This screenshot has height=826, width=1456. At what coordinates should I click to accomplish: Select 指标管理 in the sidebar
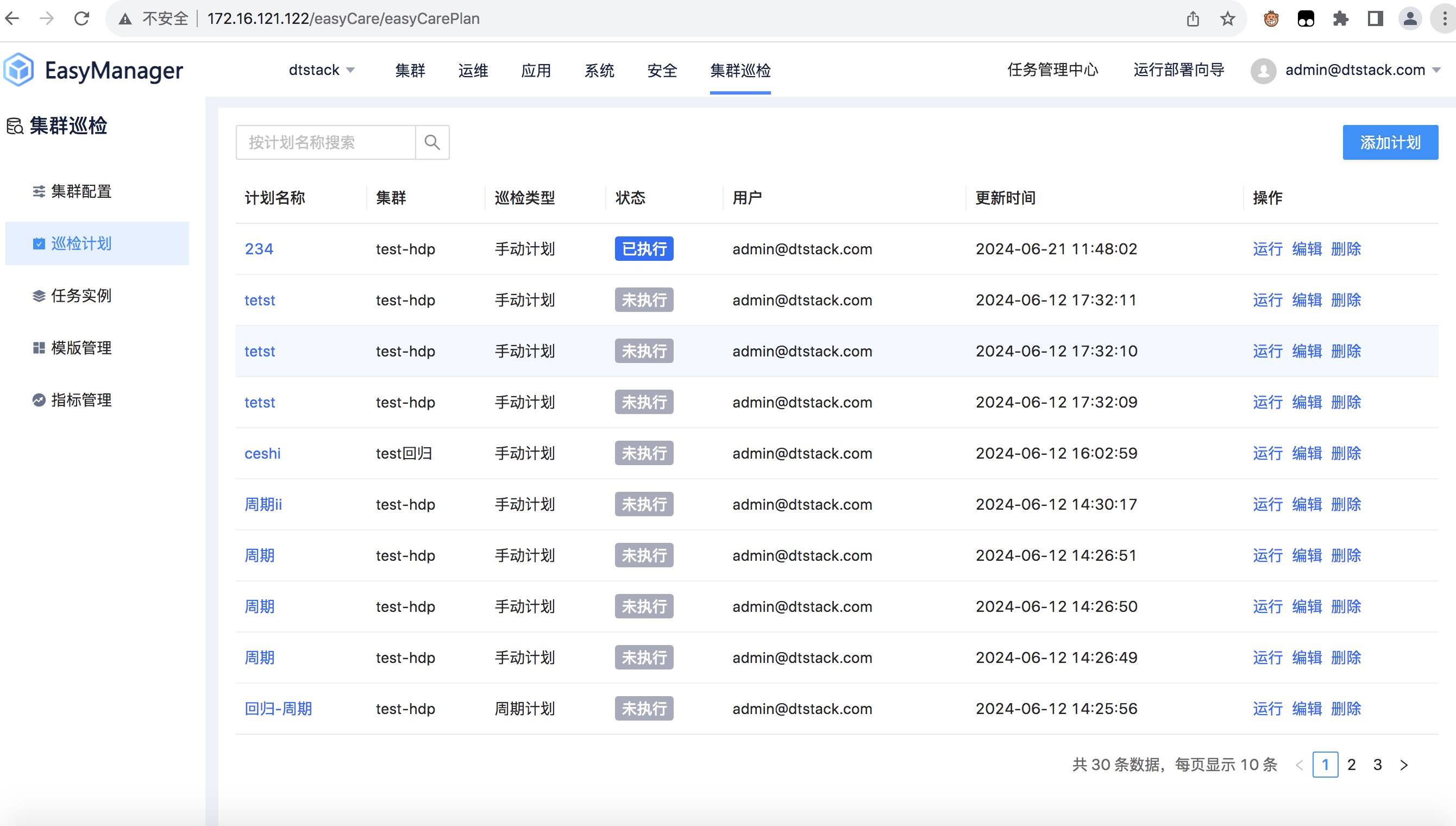point(97,400)
